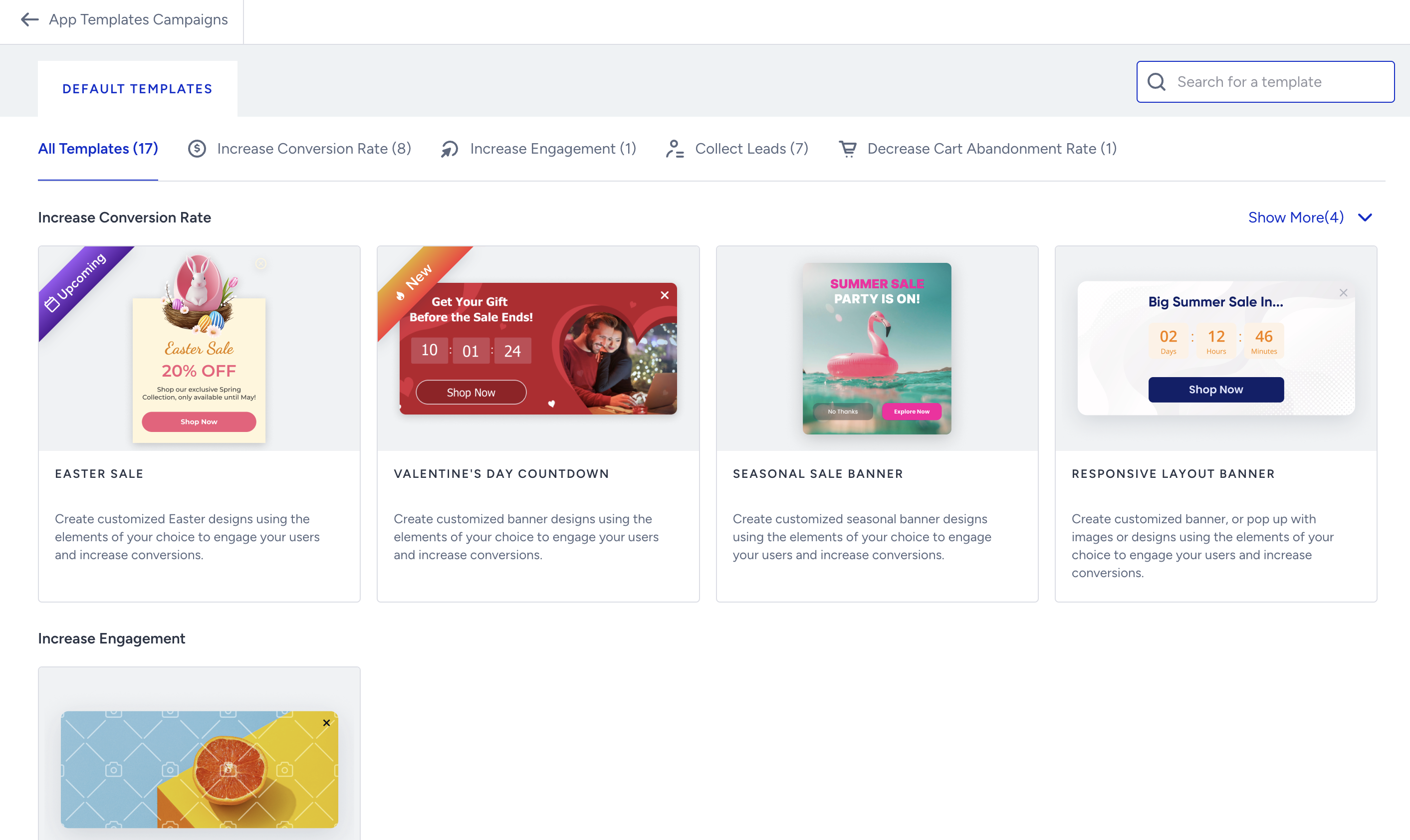Select the All Templates (17) tab
Viewport: 1410px width, 840px height.
coord(98,149)
